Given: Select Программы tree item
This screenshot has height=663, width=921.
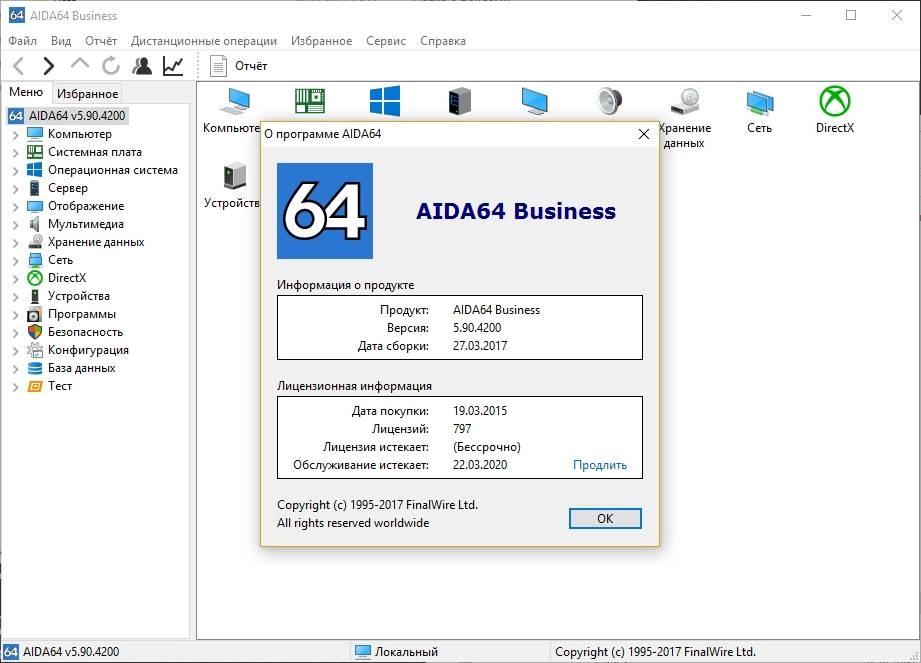Looking at the screenshot, I should pos(82,314).
